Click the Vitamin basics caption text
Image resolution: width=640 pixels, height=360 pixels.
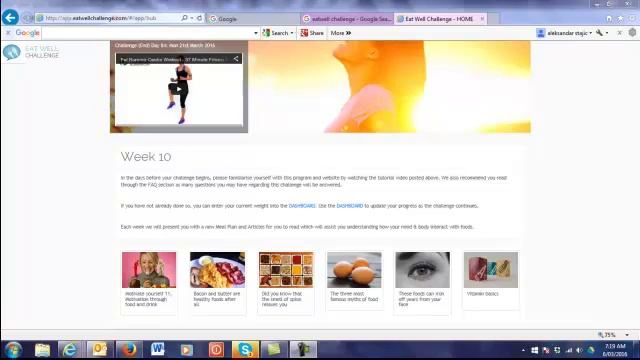[x=482, y=293]
